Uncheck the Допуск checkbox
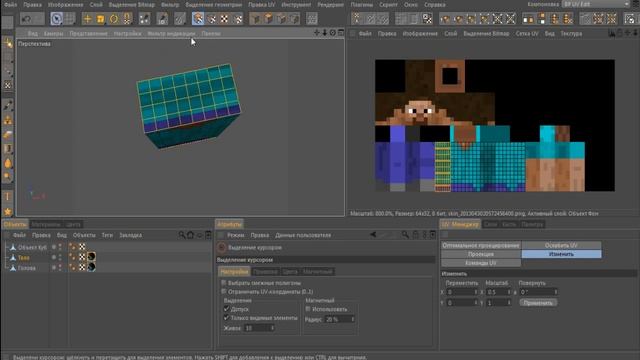This screenshot has width=640, height=360. point(226,309)
